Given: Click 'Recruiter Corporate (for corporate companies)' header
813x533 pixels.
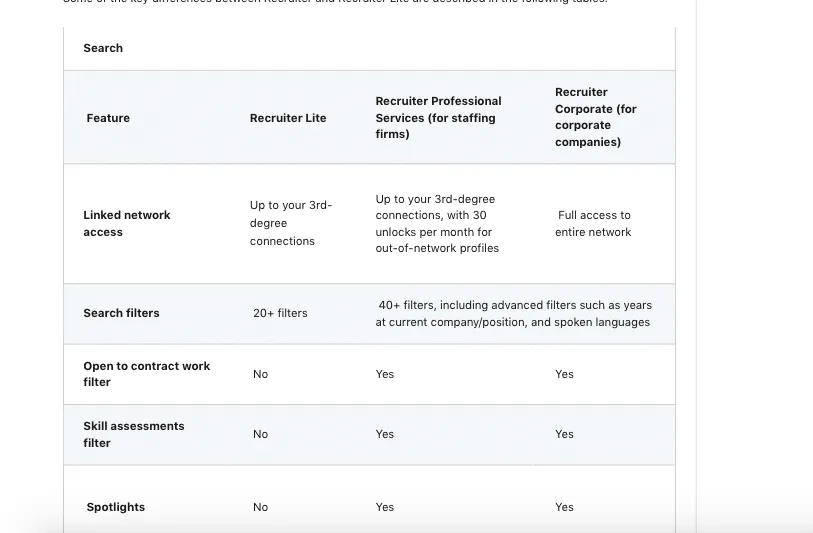Looking at the screenshot, I should click(x=596, y=117).
